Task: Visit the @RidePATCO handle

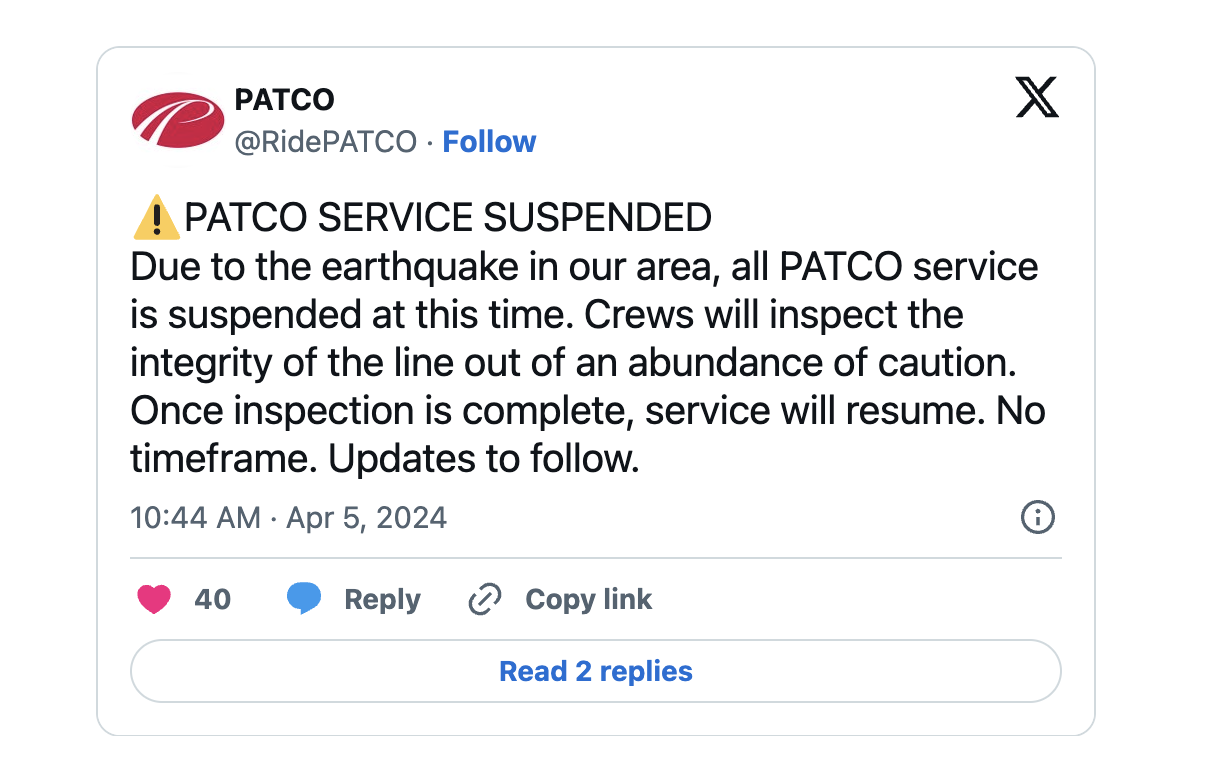Action: [325, 142]
